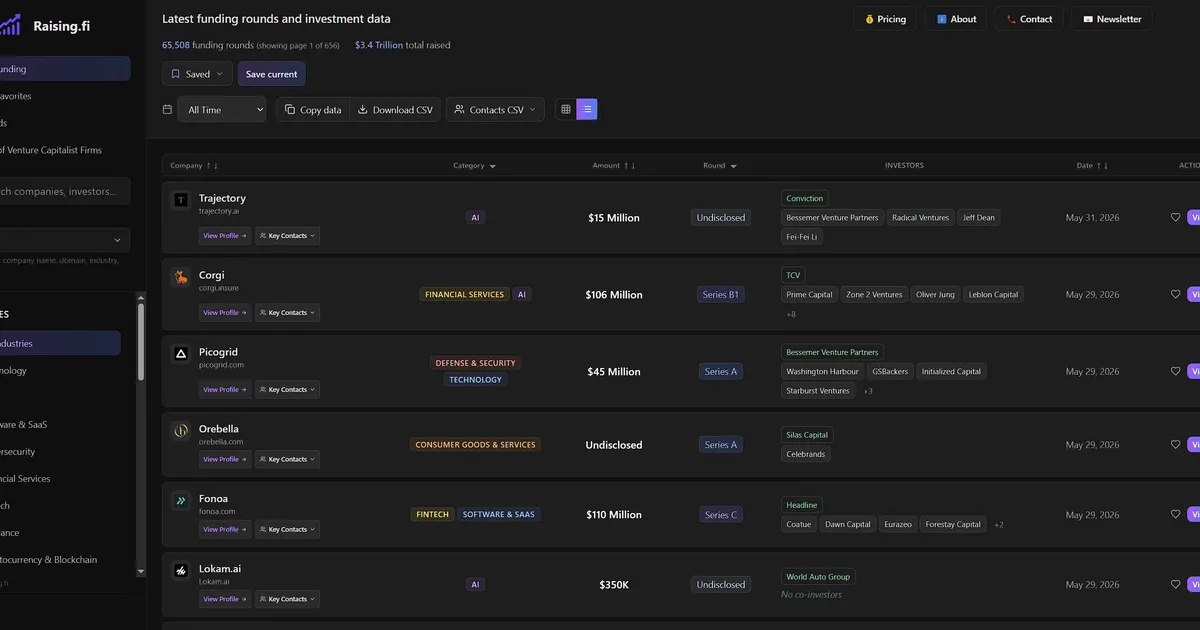1200x630 pixels.
Task: Open the Pricing page in top navigation
Action: point(885,19)
